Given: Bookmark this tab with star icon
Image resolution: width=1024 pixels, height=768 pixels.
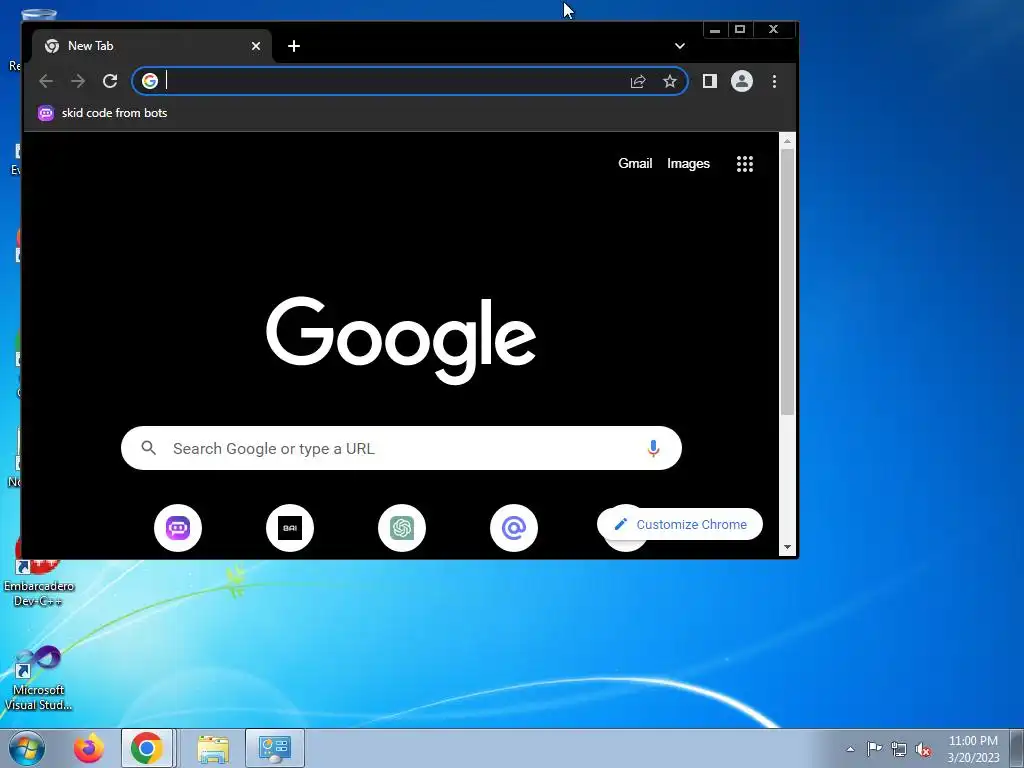Looking at the screenshot, I should pyautogui.click(x=670, y=81).
